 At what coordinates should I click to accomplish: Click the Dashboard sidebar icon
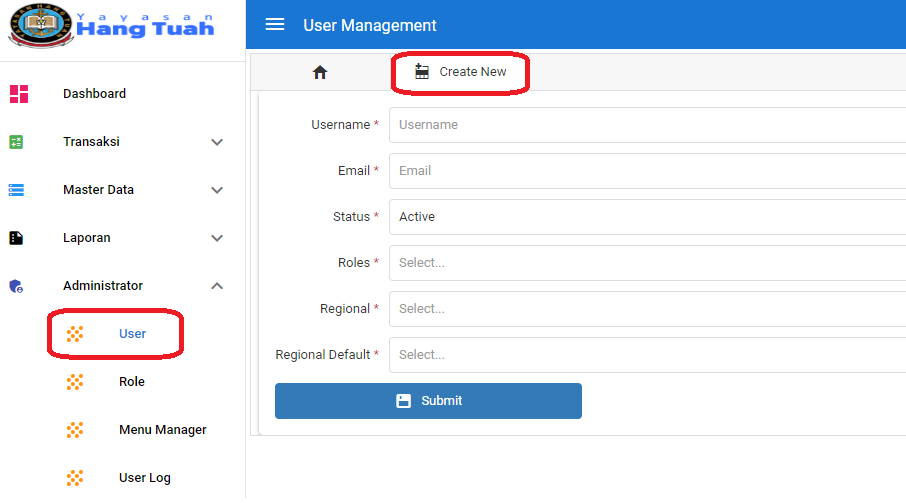[18, 94]
